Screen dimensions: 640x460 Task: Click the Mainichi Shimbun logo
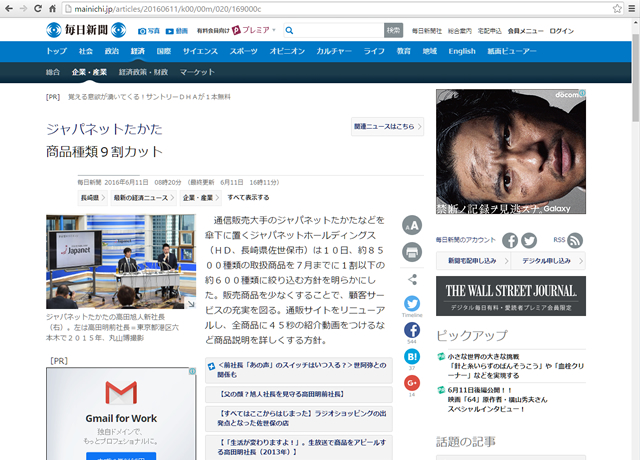click(91, 30)
